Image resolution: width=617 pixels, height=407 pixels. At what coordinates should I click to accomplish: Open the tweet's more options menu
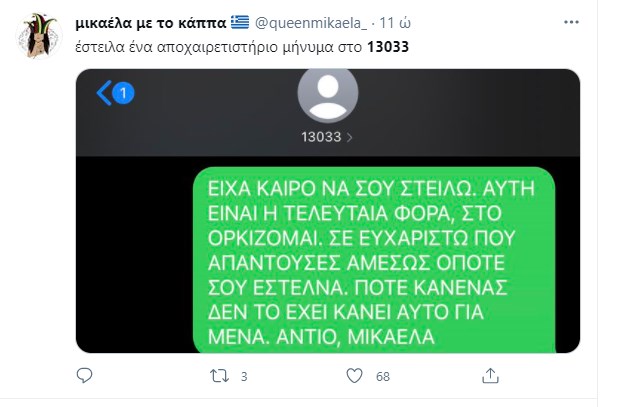571,22
